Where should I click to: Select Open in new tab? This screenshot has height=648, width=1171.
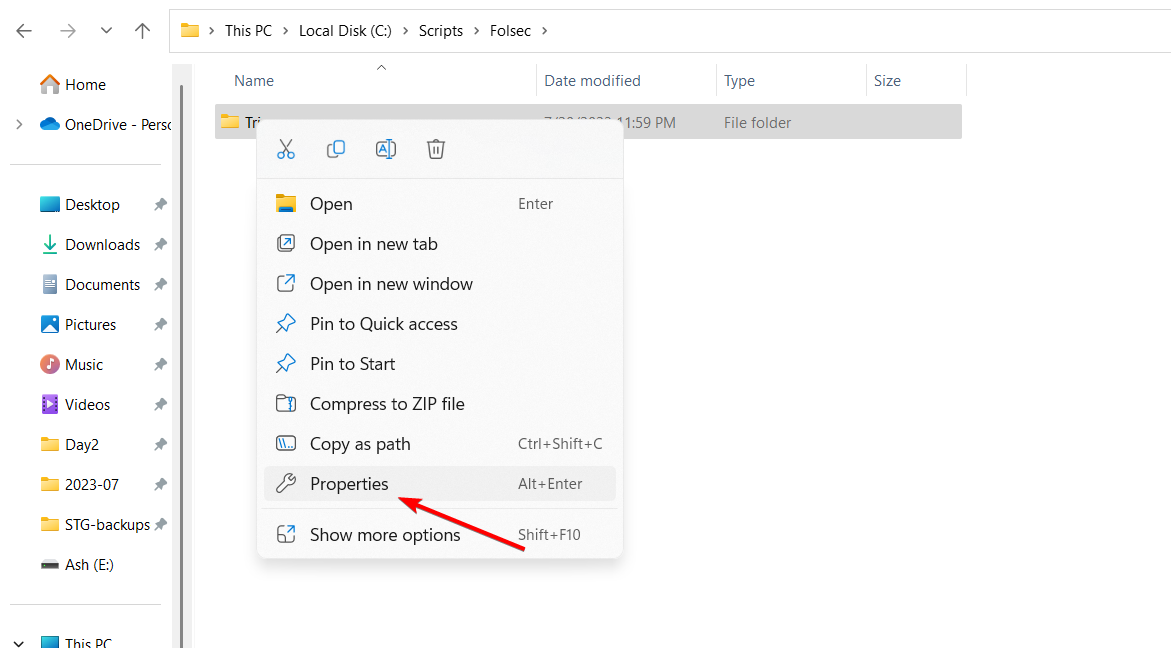point(440,244)
